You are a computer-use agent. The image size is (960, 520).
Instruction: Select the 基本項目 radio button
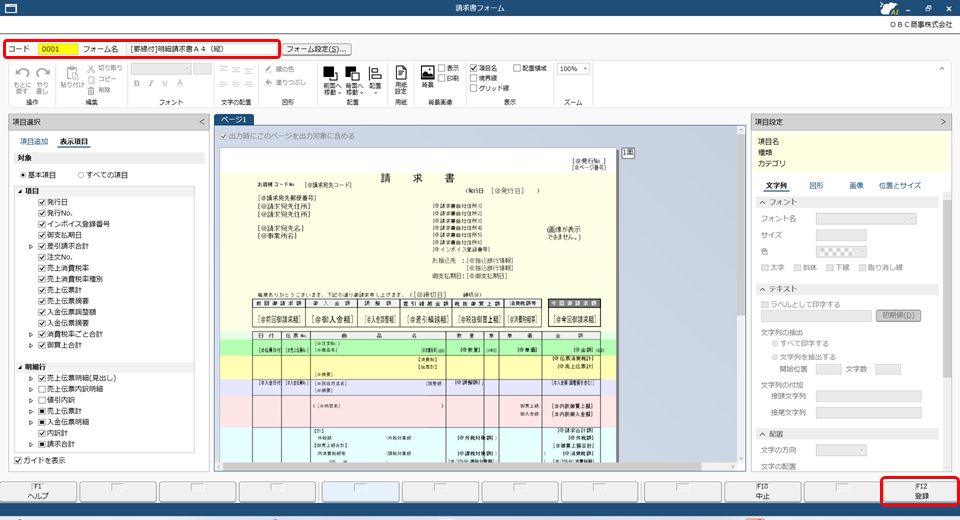point(23,175)
